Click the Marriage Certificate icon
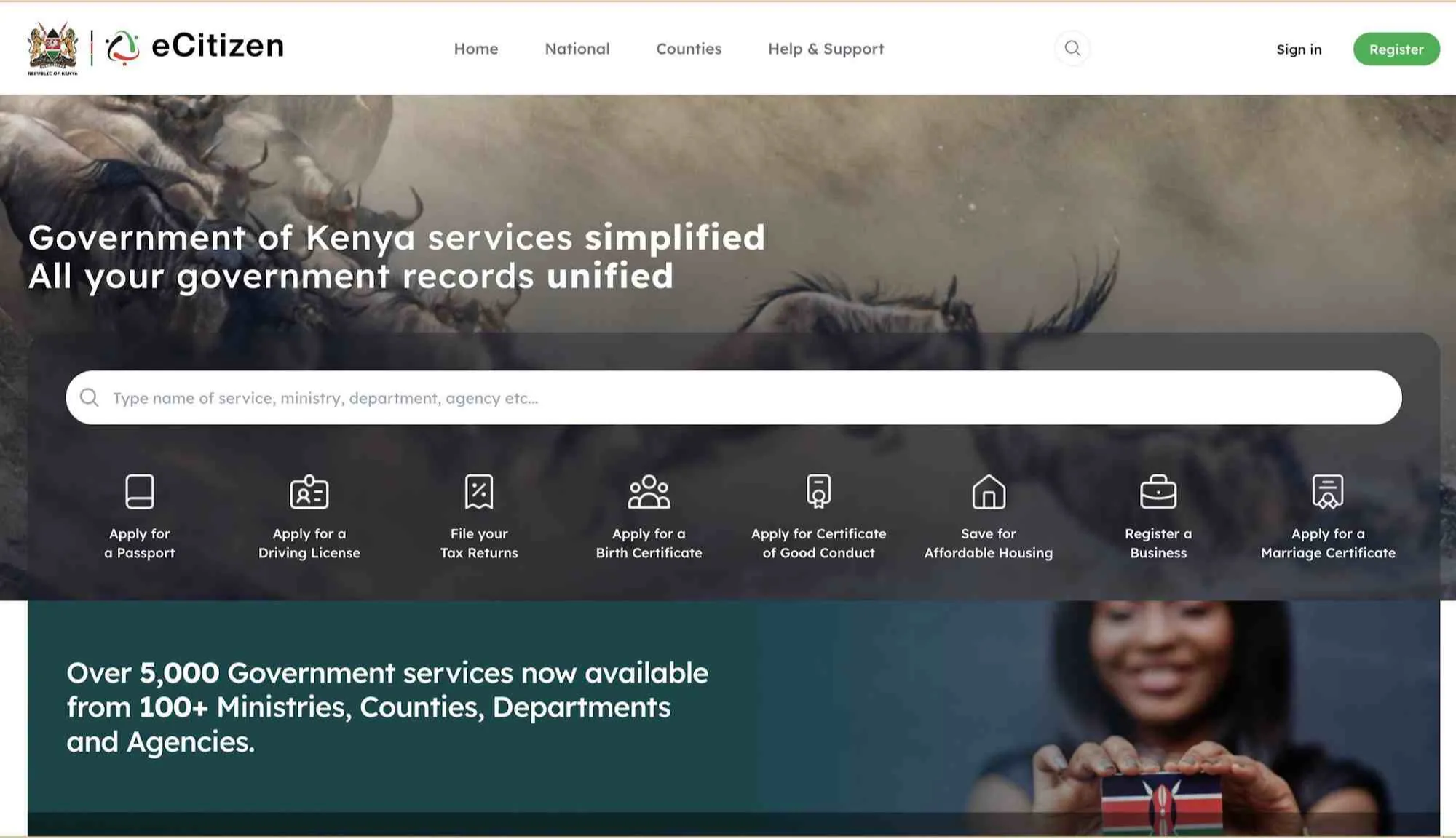1456x839 pixels. [1327, 492]
